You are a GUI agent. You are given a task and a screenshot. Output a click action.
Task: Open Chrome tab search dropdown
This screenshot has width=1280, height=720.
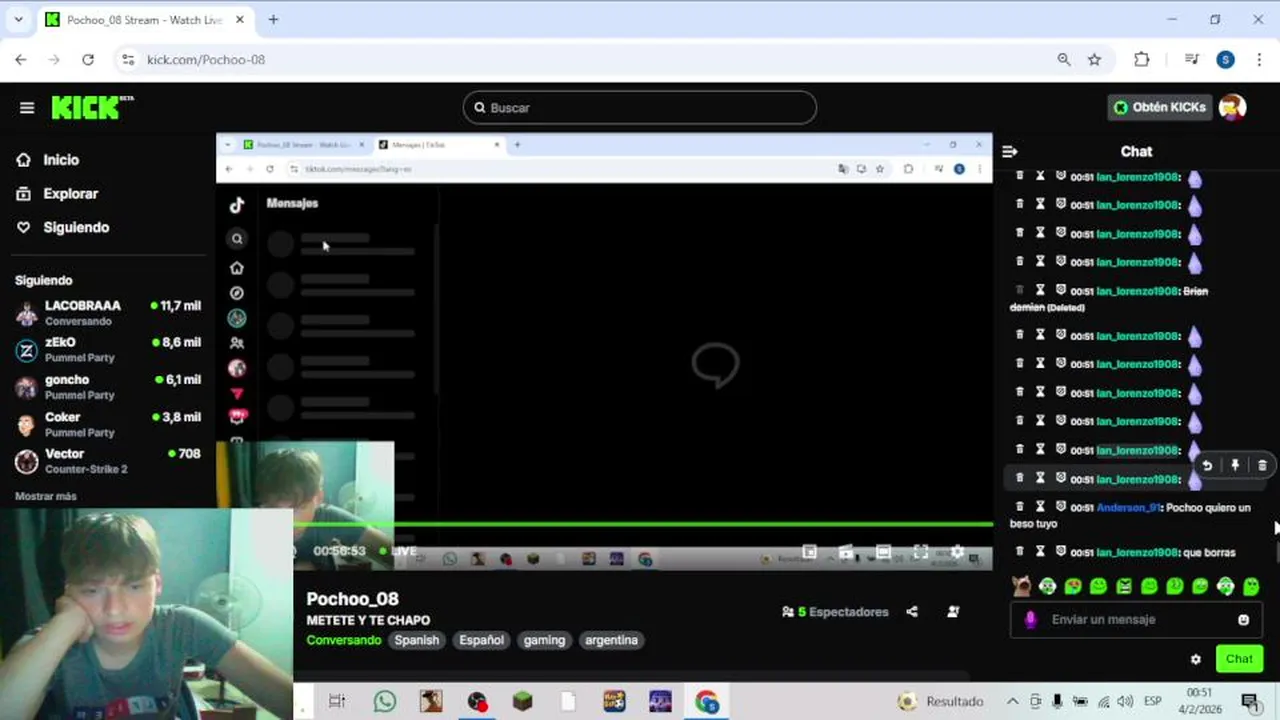[x=18, y=19]
